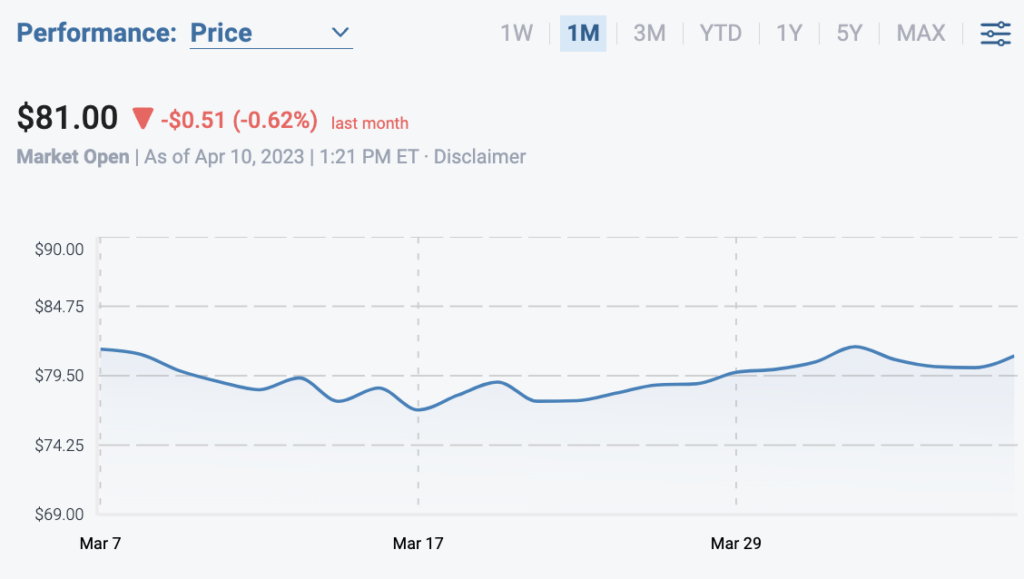Click the -$0.51 (-0.62%) change value

click(x=239, y=121)
